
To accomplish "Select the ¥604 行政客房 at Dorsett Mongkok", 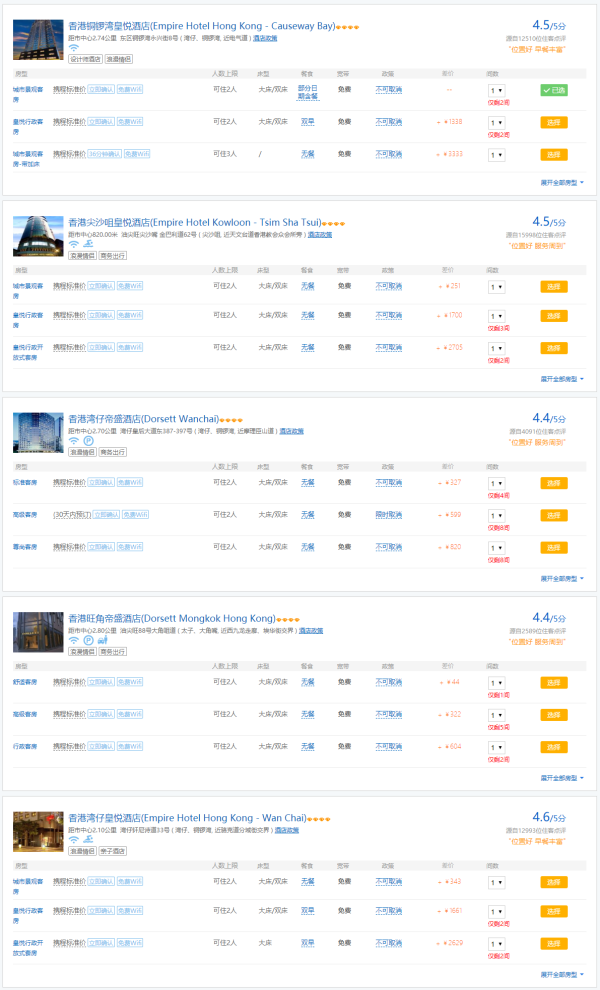I will (554, 747).
